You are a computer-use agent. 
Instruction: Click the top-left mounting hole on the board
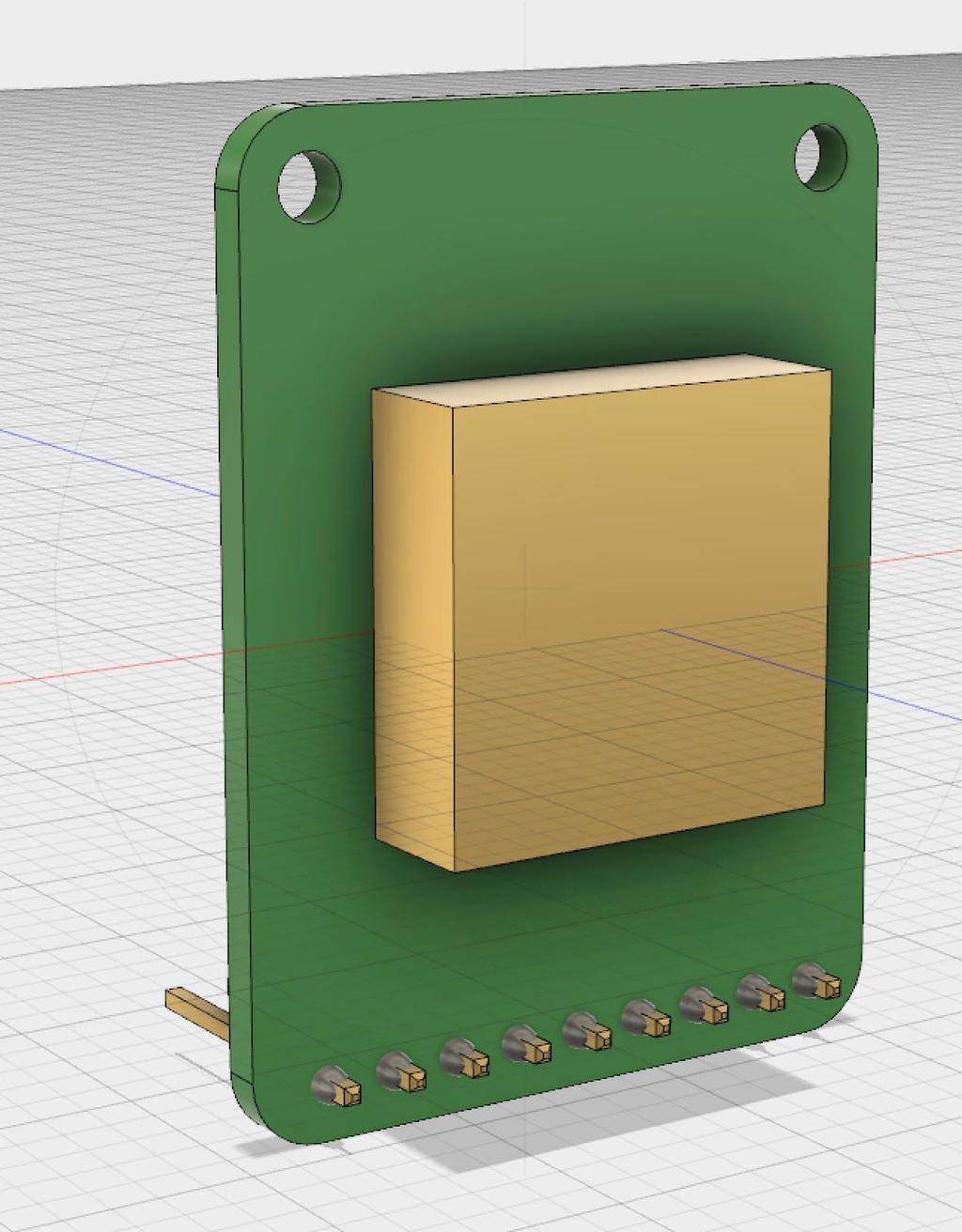[x=308, y=187]
